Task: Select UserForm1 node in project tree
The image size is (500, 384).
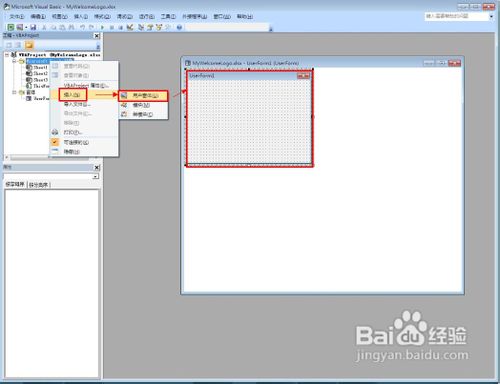Action: [x=38, y=98]
